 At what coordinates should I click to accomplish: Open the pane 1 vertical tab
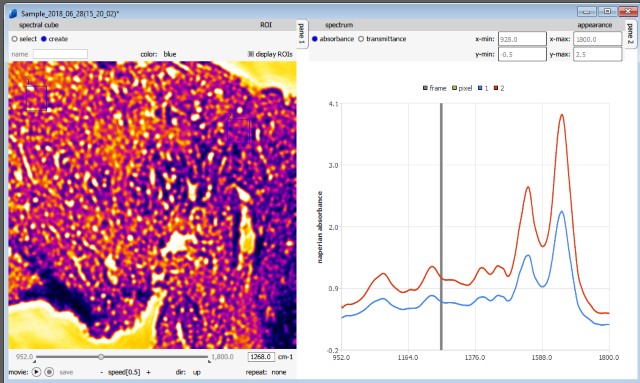point(302,34)
